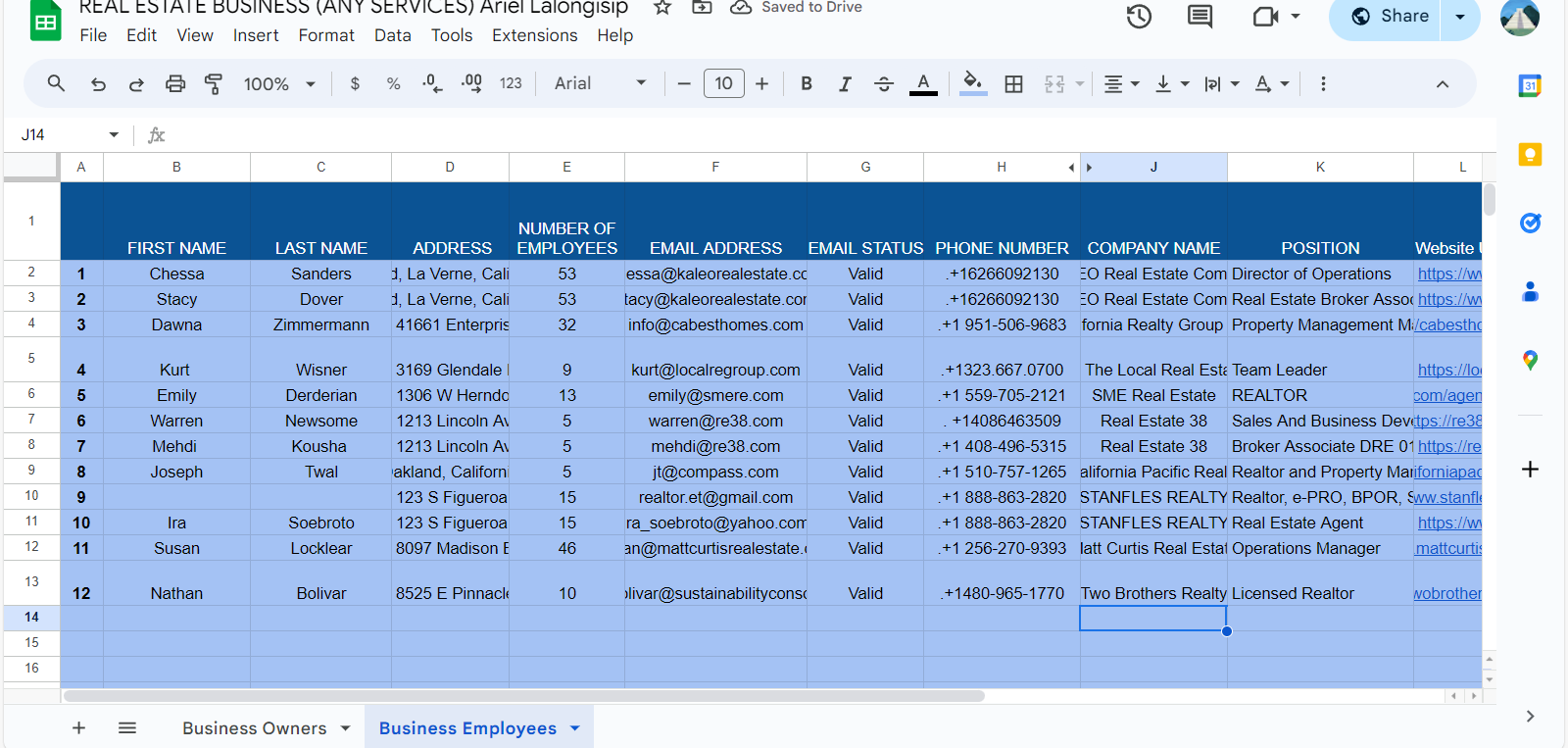
Task: Open the all sheets list
Action: (x=127, y=728)
